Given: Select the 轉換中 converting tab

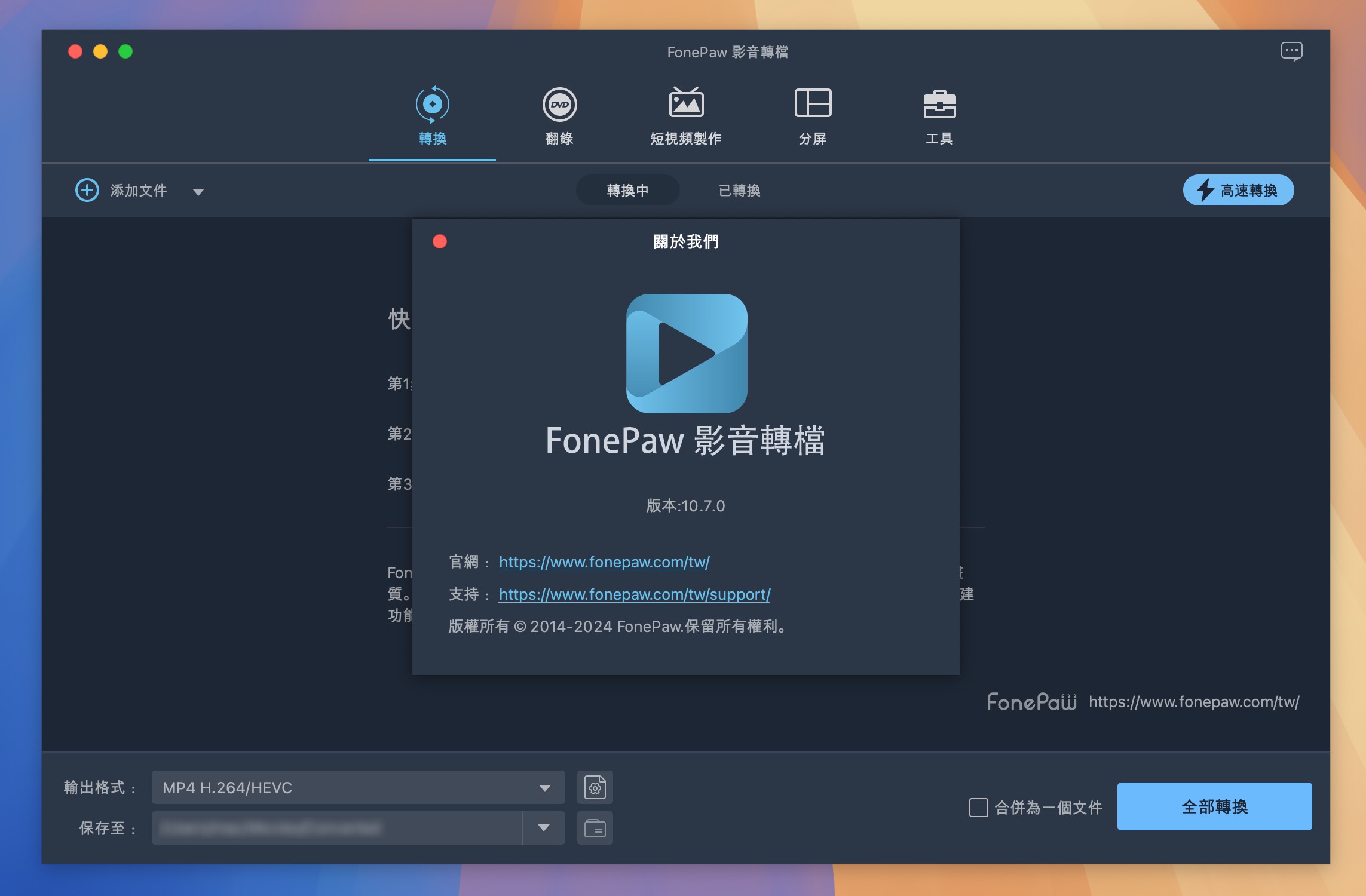Looking at the screenshot, I should pos(627,190).
